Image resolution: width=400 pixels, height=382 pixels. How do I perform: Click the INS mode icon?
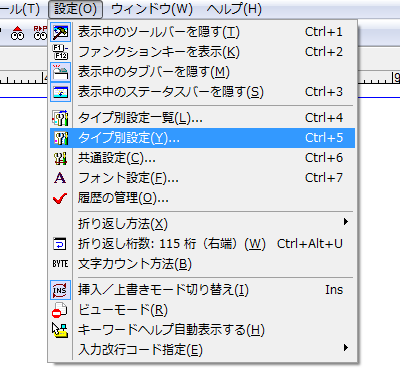pos(60,290)
